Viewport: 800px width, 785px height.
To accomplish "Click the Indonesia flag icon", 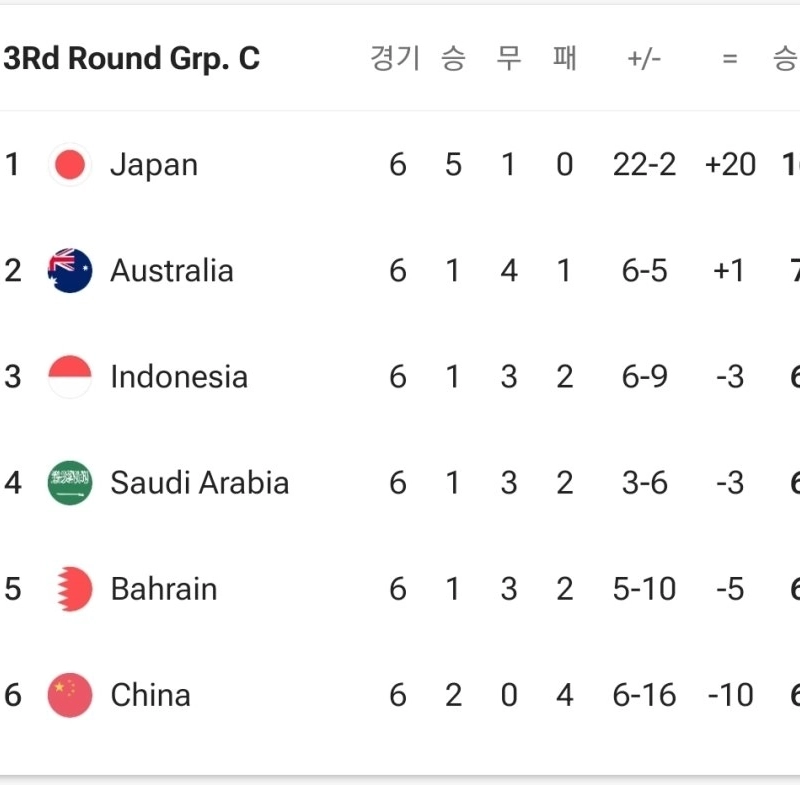I will (x=70, y=377).
